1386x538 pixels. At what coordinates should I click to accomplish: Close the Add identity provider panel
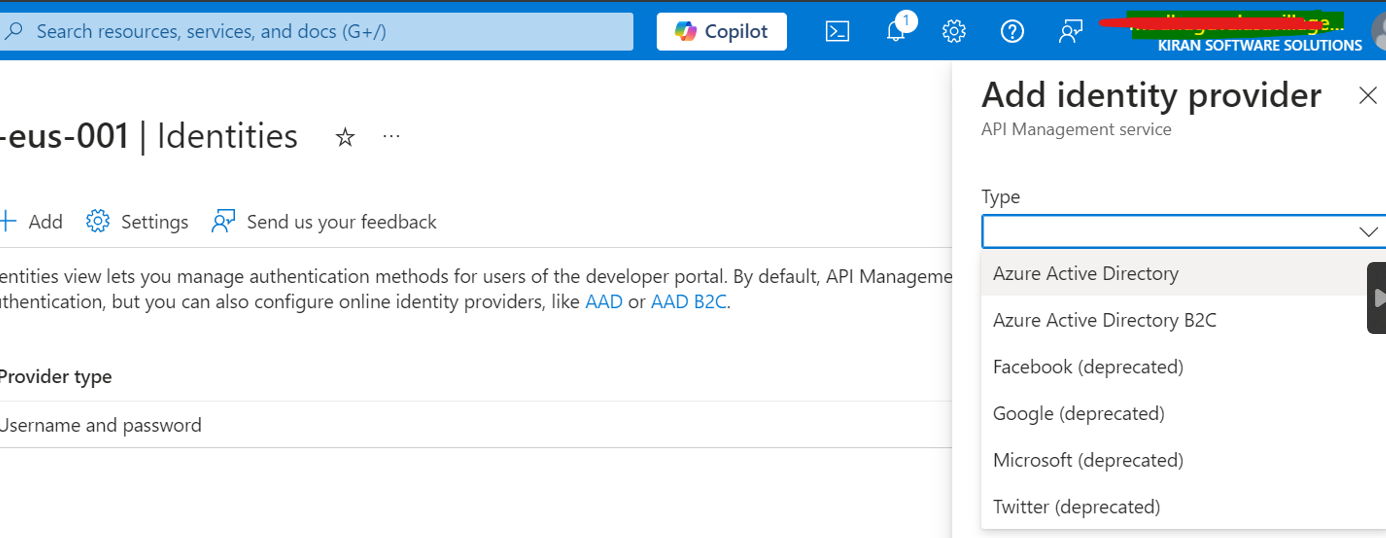[x=1368, y=95]
